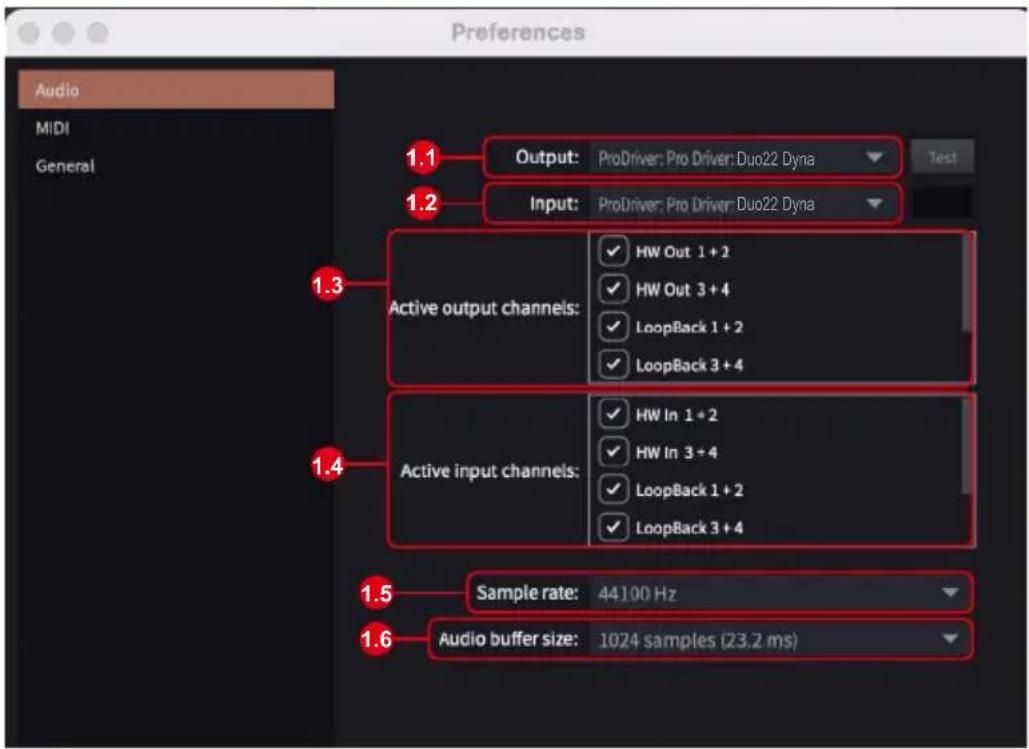Screen dimensions: 1029x749
Task: Disable LoopBack 1+2 in output channels
Action: tap(613, 327)
